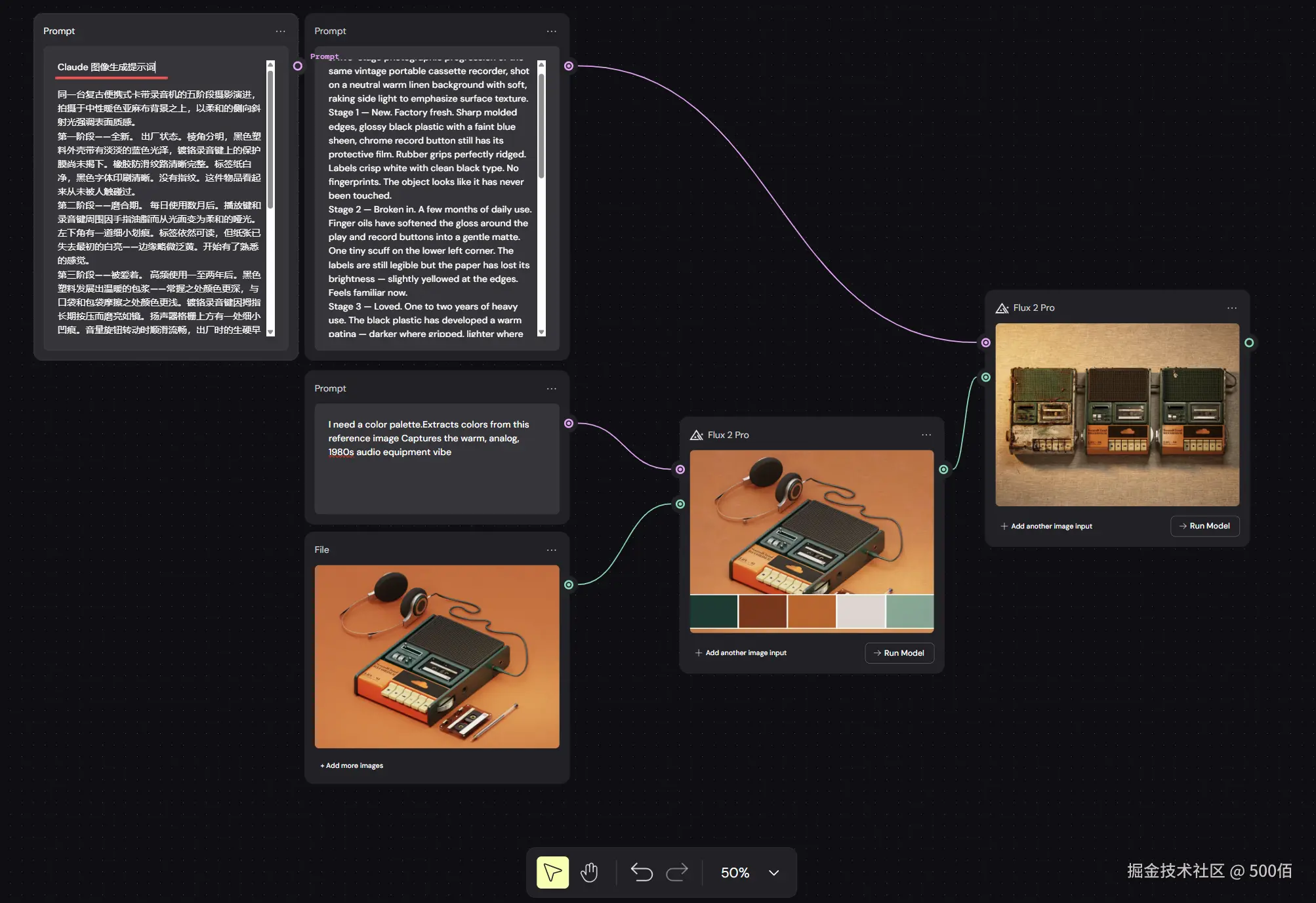
Task: Open the File node's three-dot menu
Action: [551, 550]
